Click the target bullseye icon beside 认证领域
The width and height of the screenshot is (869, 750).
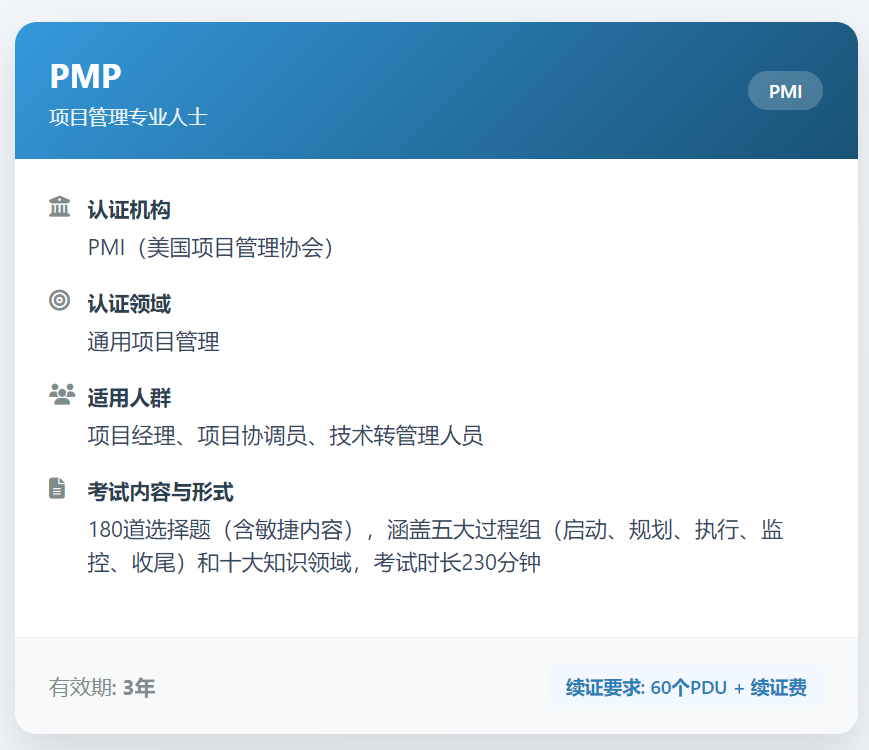60,300
